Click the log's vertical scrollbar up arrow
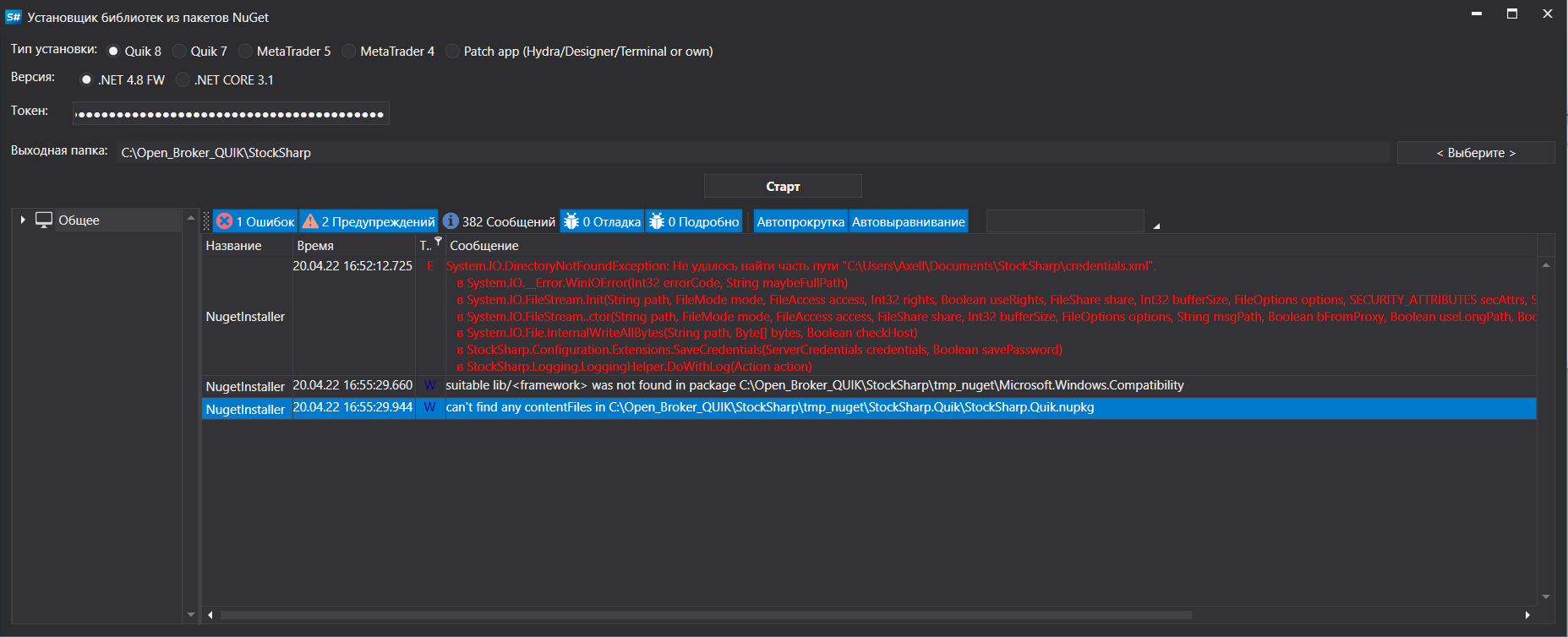Screen dimensions: 1568x637 tap(1546, 265)
